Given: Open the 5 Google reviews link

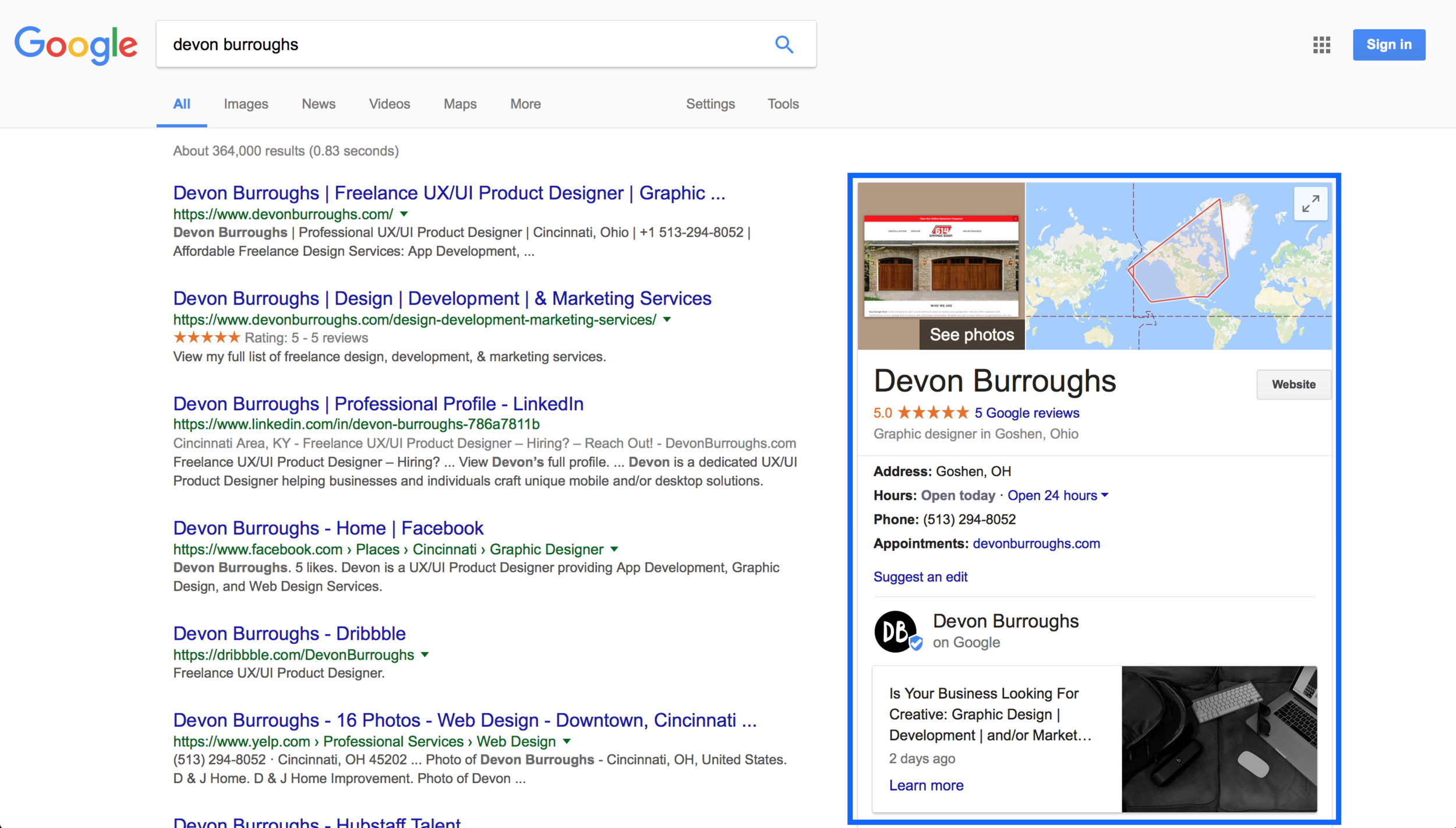Looking at the screenshot, I should [1027, 413].
